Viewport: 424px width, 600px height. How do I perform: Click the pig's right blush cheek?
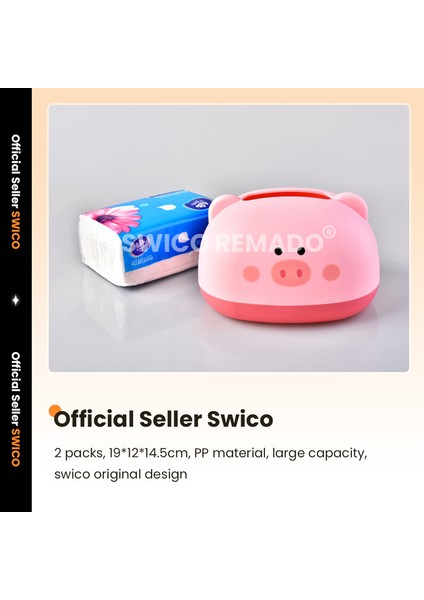tap(331, 272)
